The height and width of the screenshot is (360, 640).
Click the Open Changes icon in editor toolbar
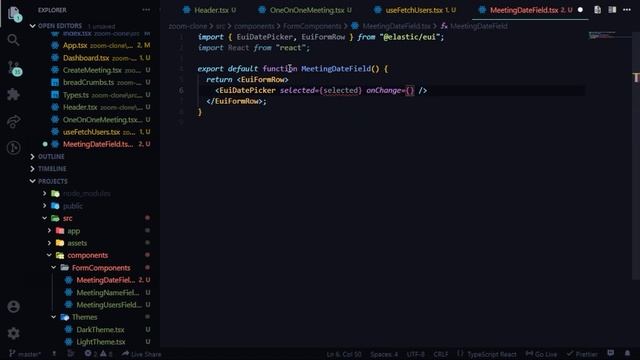click(x=597, y=10)
